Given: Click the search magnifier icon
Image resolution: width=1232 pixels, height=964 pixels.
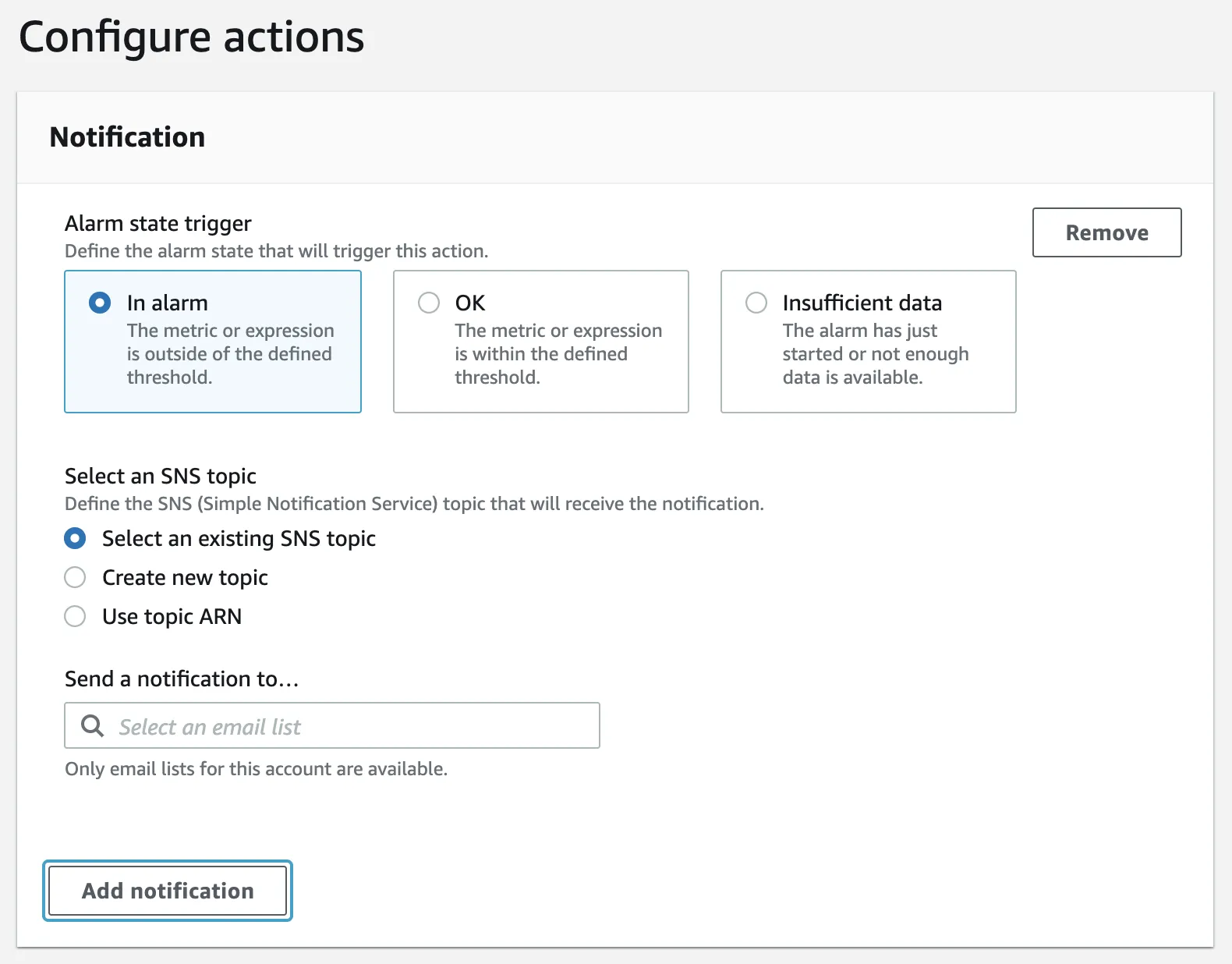Looking at the screenshot, I should (x=93, y=726).
